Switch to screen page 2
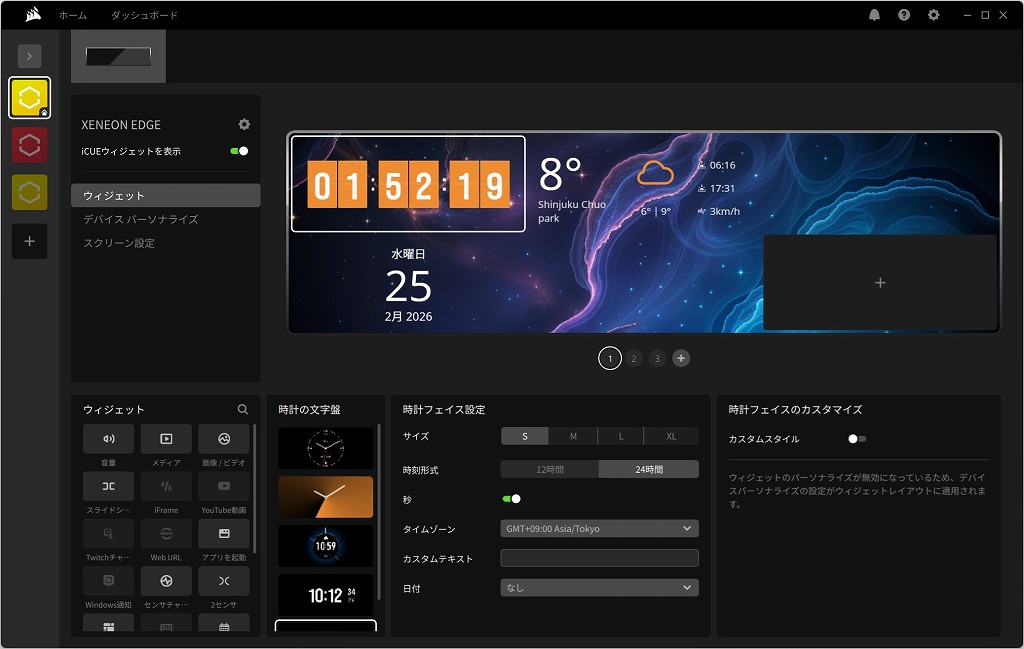The image size is (1024, 649). [633, 358]
